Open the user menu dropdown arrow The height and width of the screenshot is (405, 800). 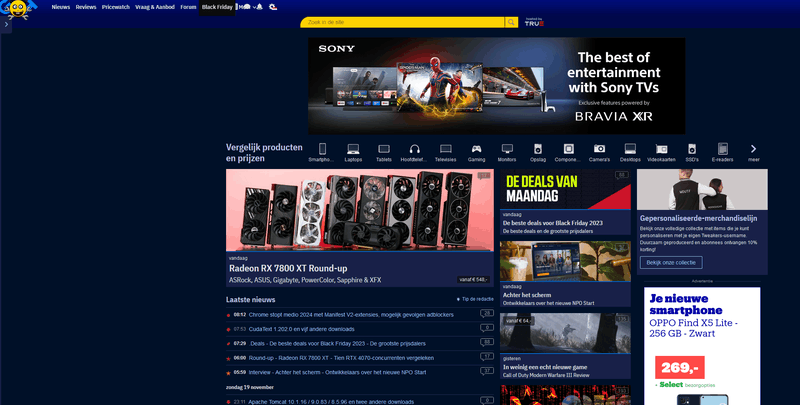point(254,7)
